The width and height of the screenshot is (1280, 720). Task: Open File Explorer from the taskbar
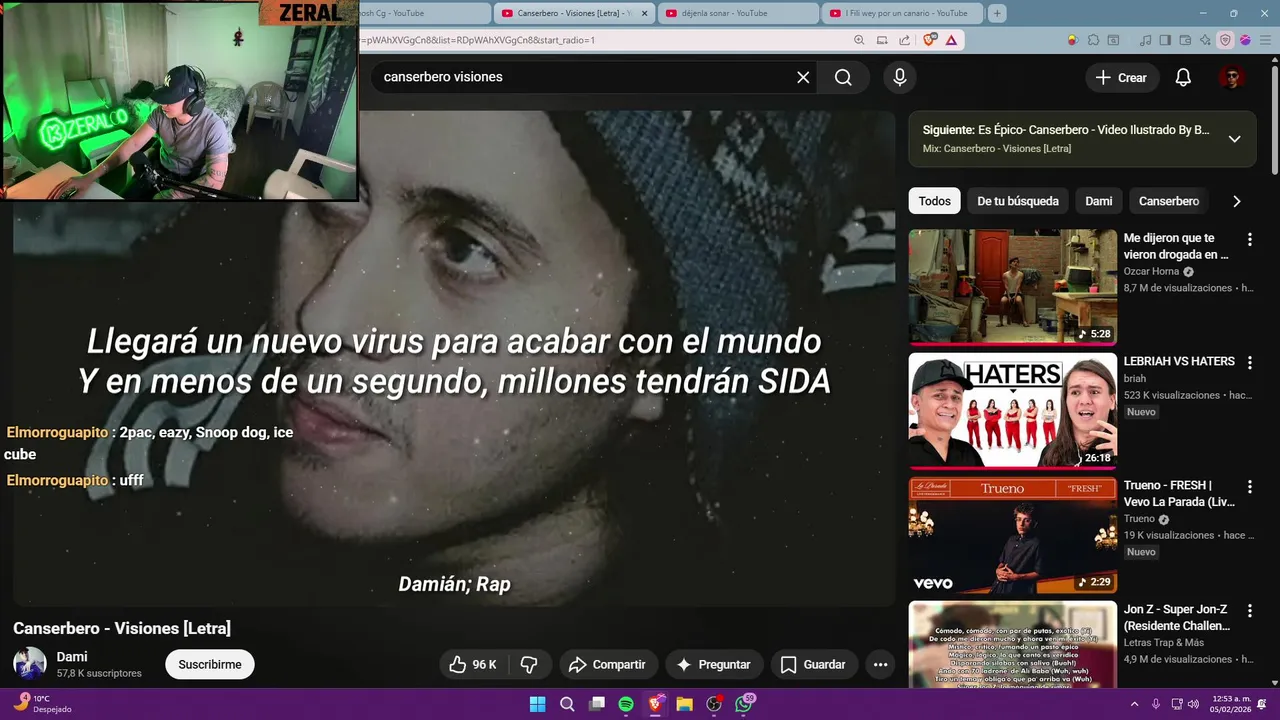685,704
